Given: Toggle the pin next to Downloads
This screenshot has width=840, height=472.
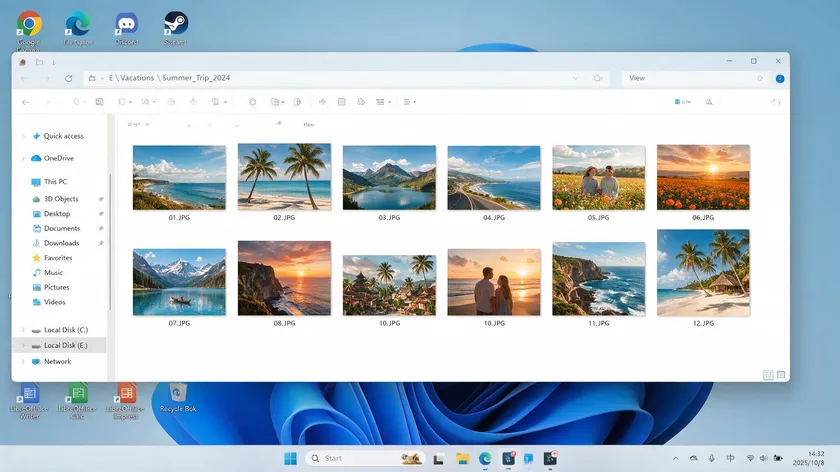Looking at the screenshot, I should pos(101,243).
